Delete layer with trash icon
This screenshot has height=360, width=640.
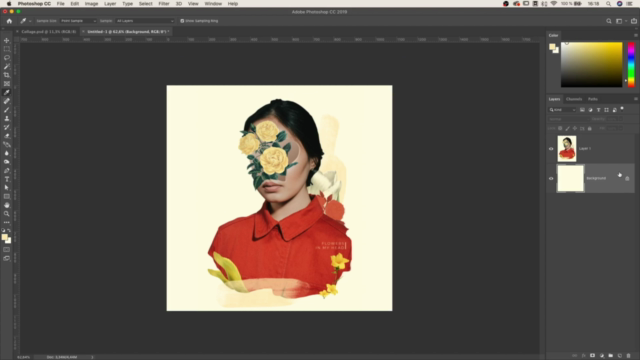point(629,356)
